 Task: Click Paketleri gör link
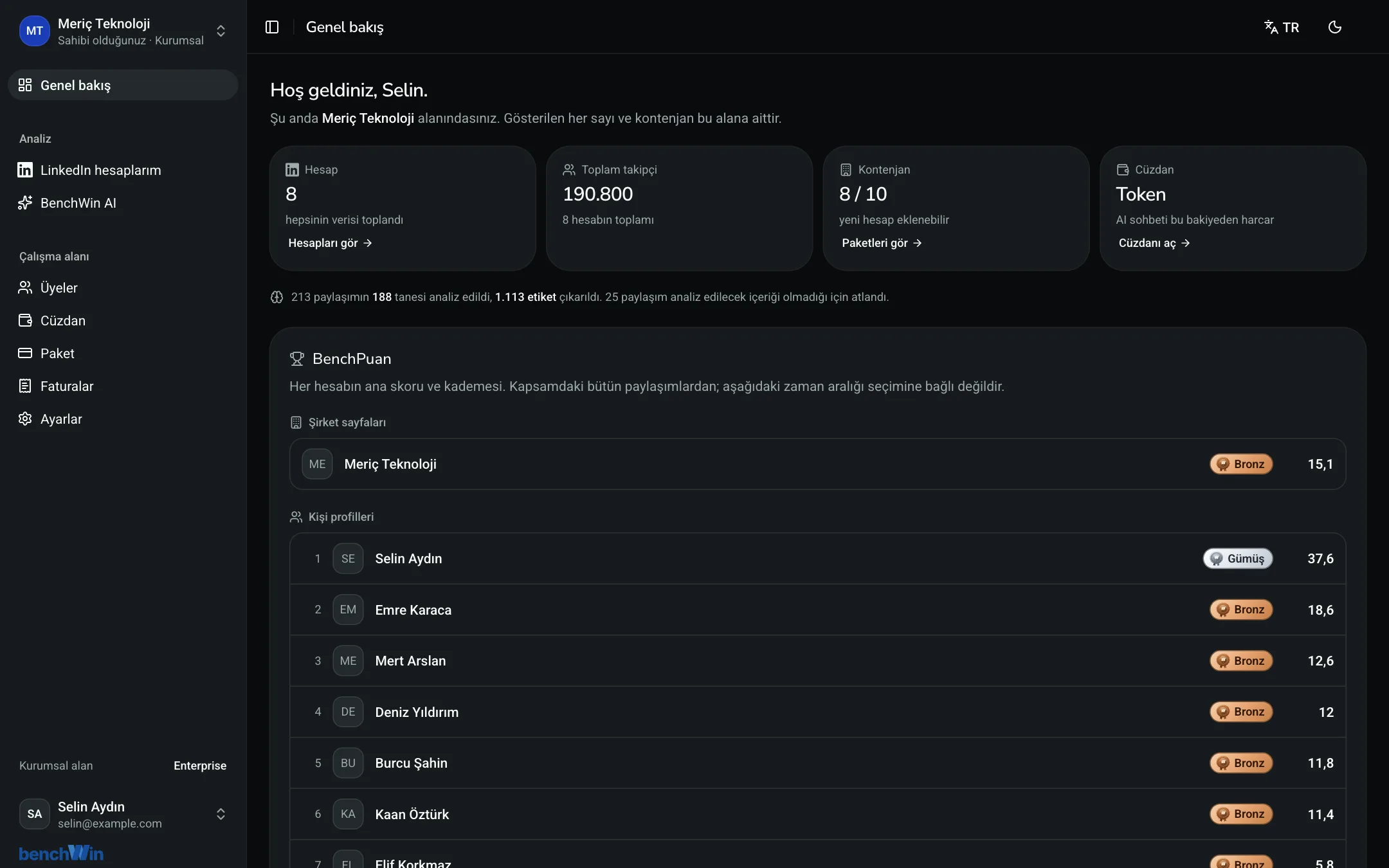(882, 243)
